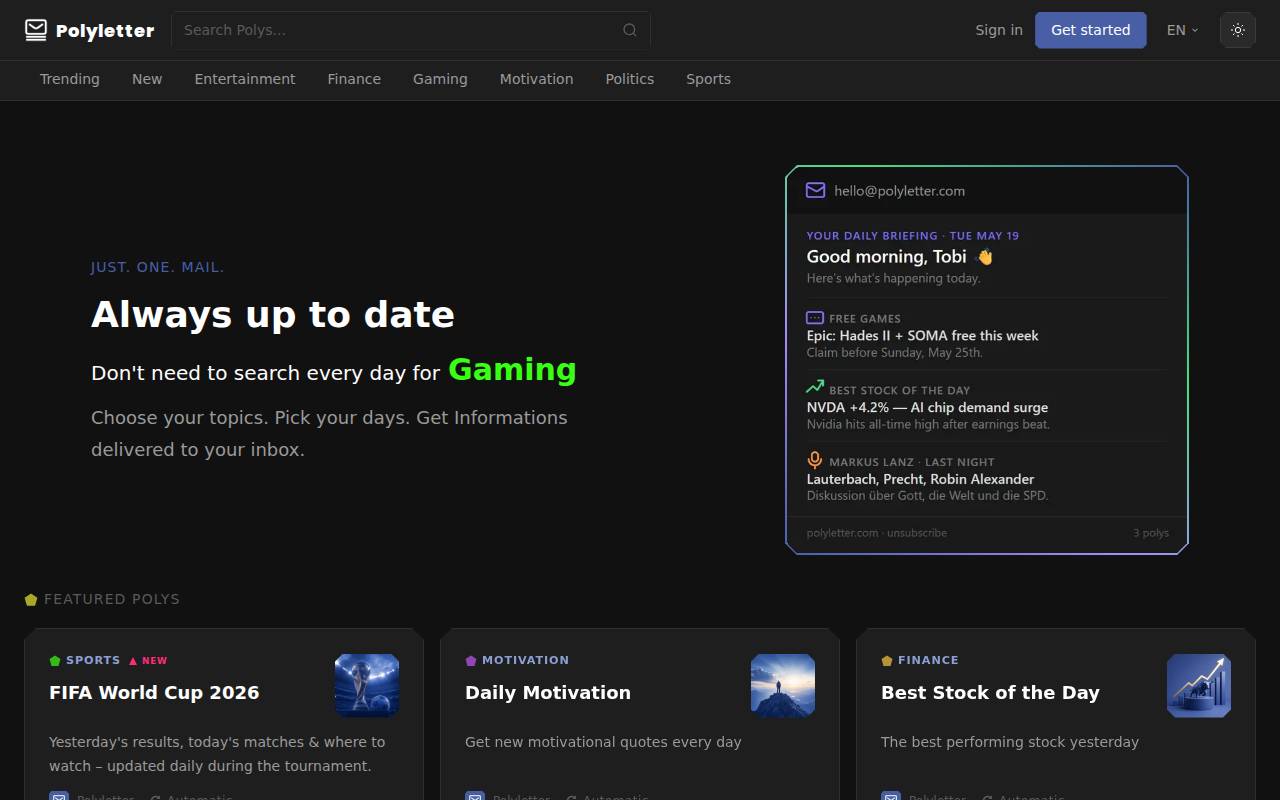
Task: Click the Markus Lanz microphone icon
Action: (x=815, y=460)
